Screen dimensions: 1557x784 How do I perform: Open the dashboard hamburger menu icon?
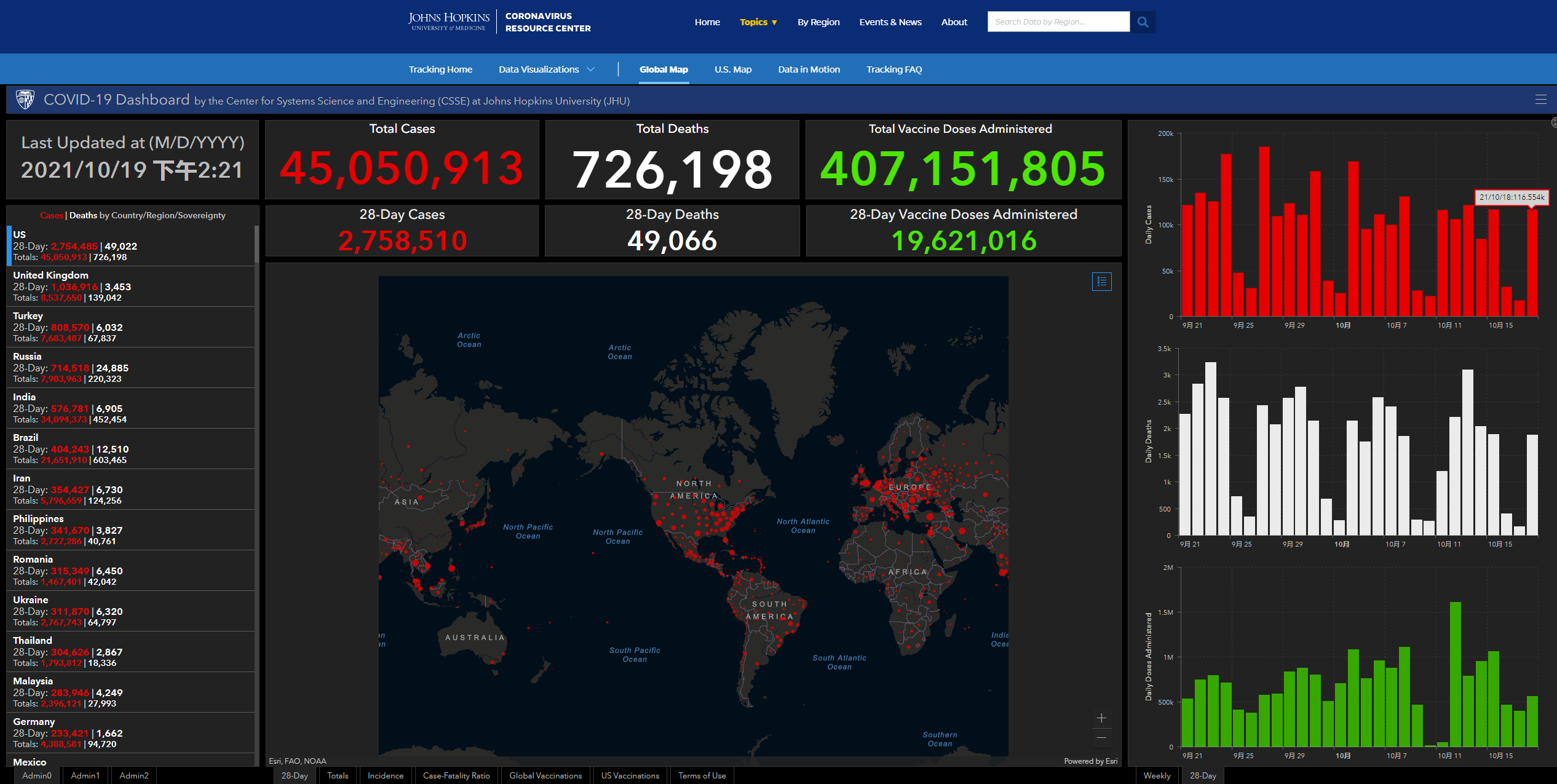pyautogui.click(x=1540, y=100)
